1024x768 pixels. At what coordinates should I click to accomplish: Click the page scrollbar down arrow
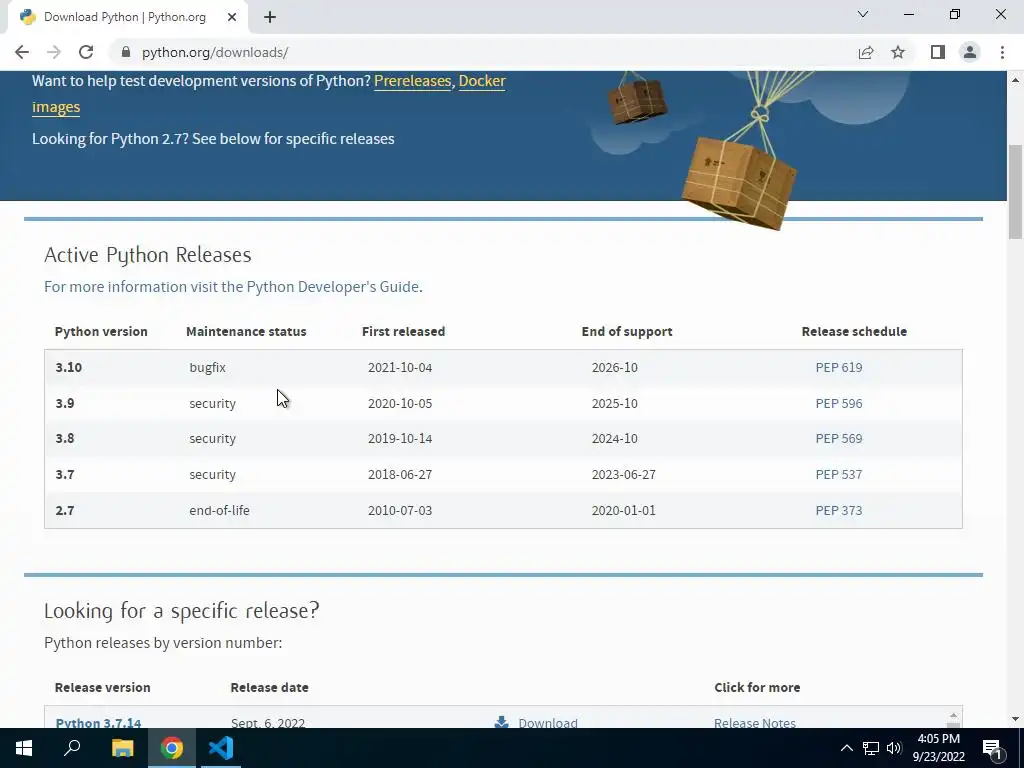pyautogui.click(x=1015, y=719)
